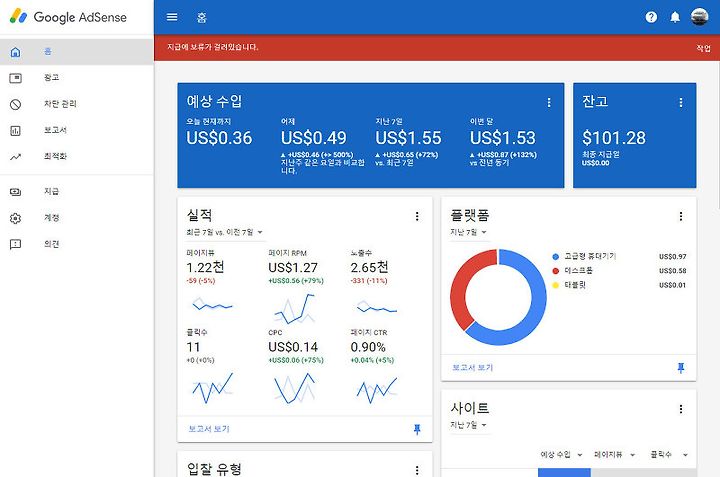Open the 플랫폼 card three-dot menu
Viewport: 720px width, 477px height.
pos(681,216)
